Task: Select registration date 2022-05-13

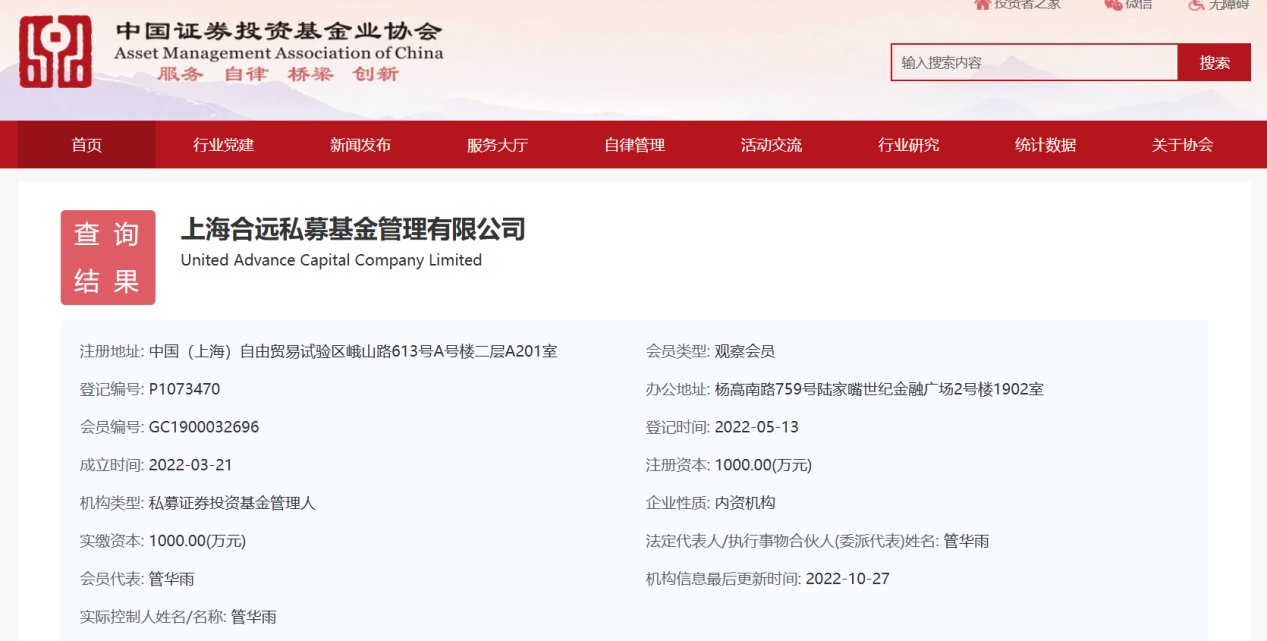Action: [757, 427]
